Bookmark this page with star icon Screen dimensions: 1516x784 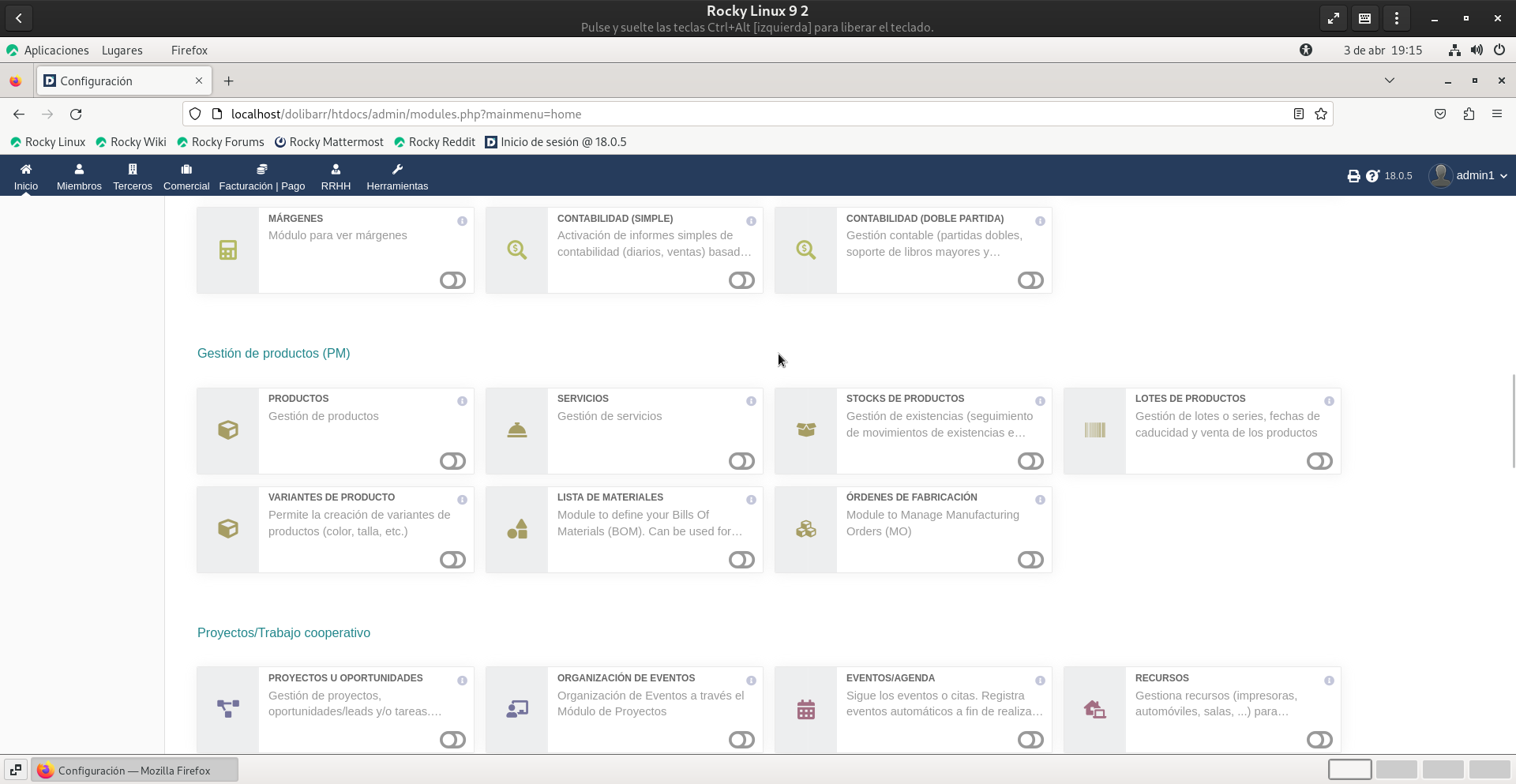coord(1321,114)
